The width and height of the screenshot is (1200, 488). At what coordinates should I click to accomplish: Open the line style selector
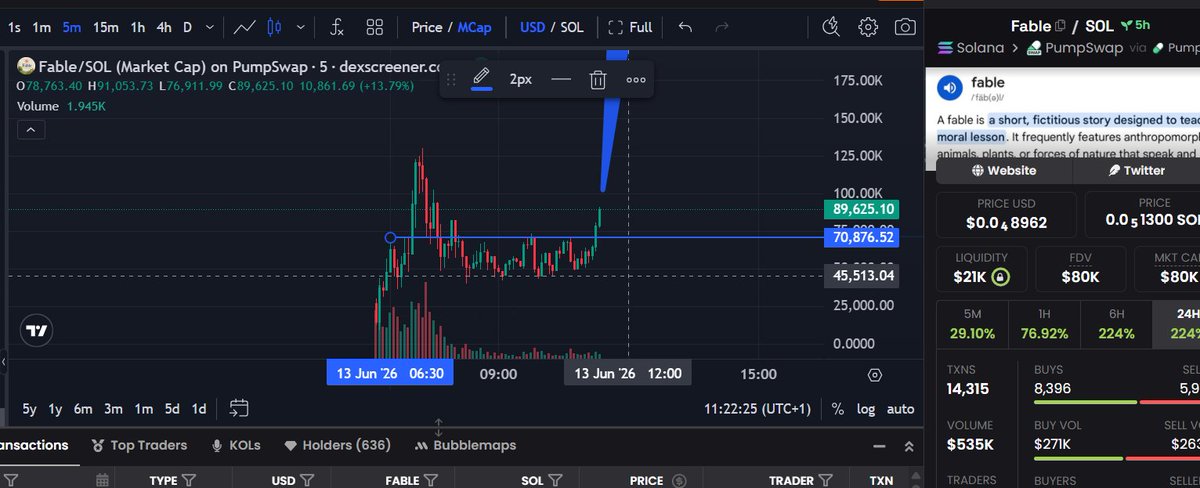click(x=561, y=79)
